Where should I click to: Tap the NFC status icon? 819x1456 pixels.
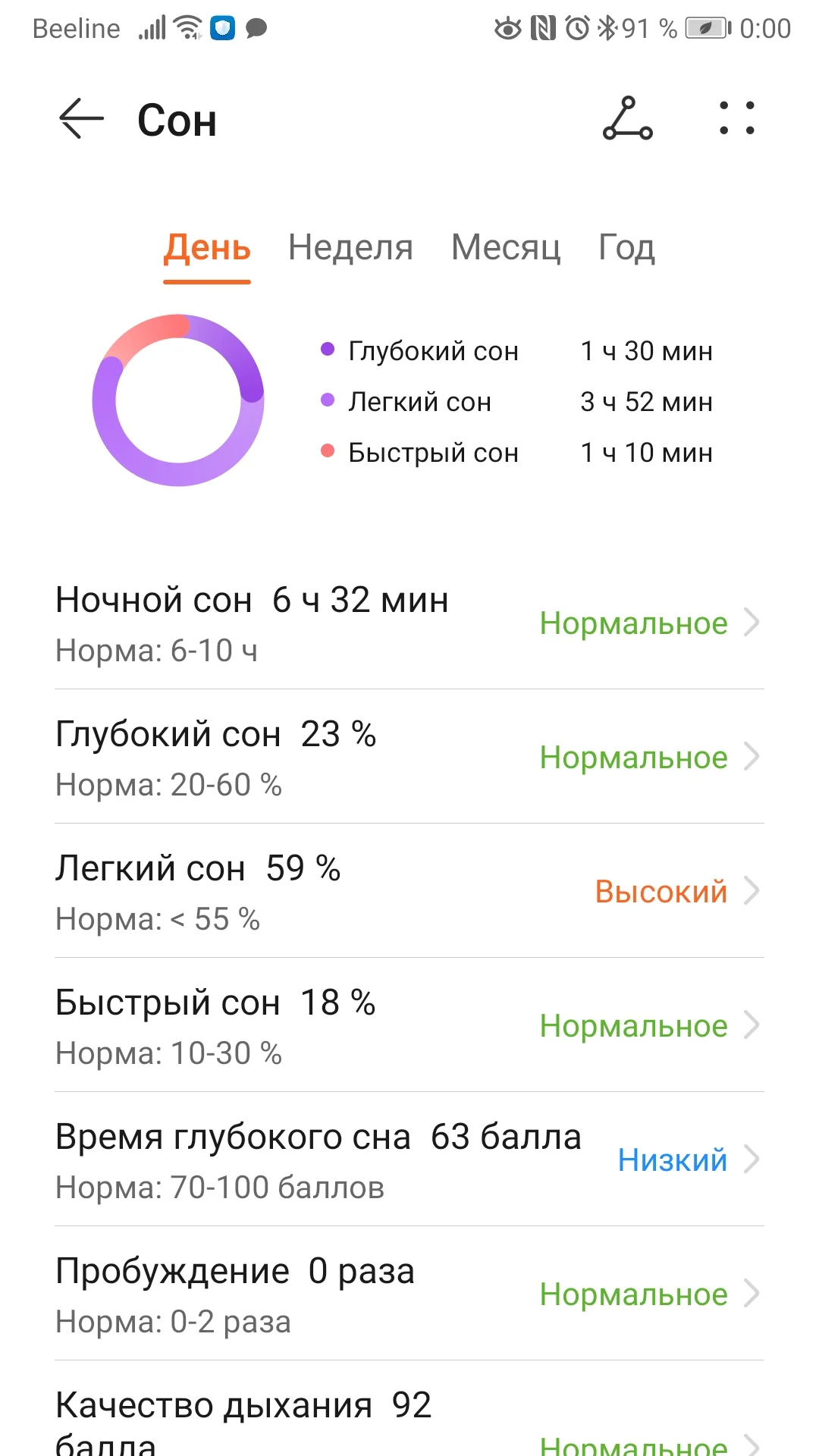tap(543, 29)
